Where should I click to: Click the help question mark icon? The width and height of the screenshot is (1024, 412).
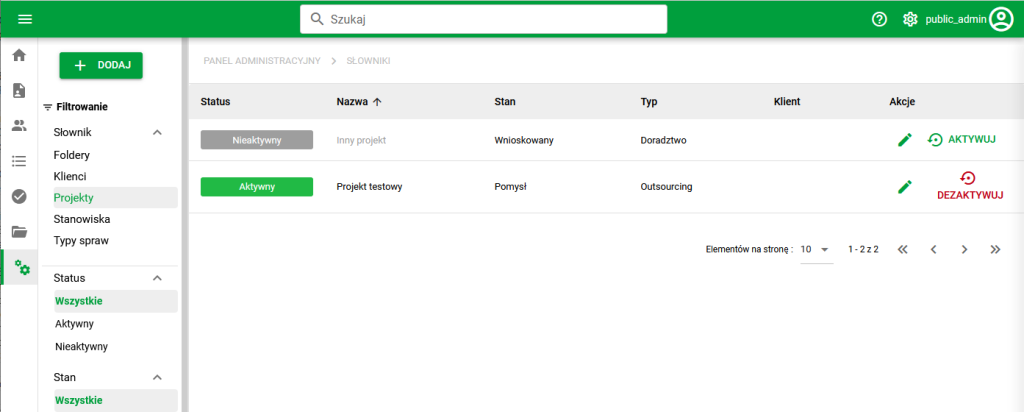click(880, 19)
